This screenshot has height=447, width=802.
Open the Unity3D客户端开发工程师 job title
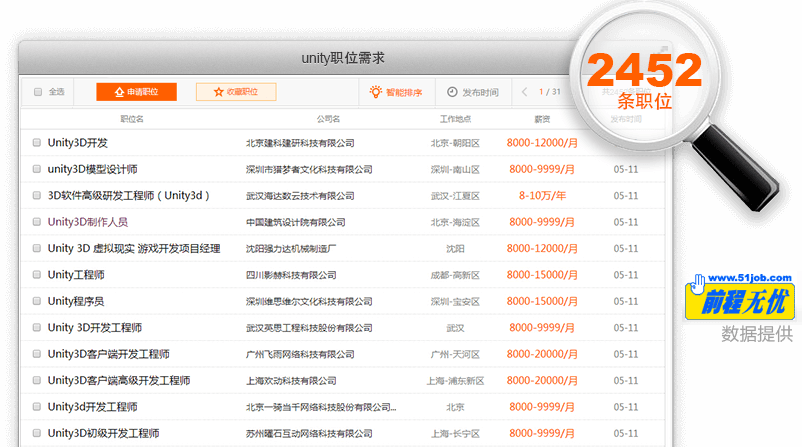(x=108, y=354)
